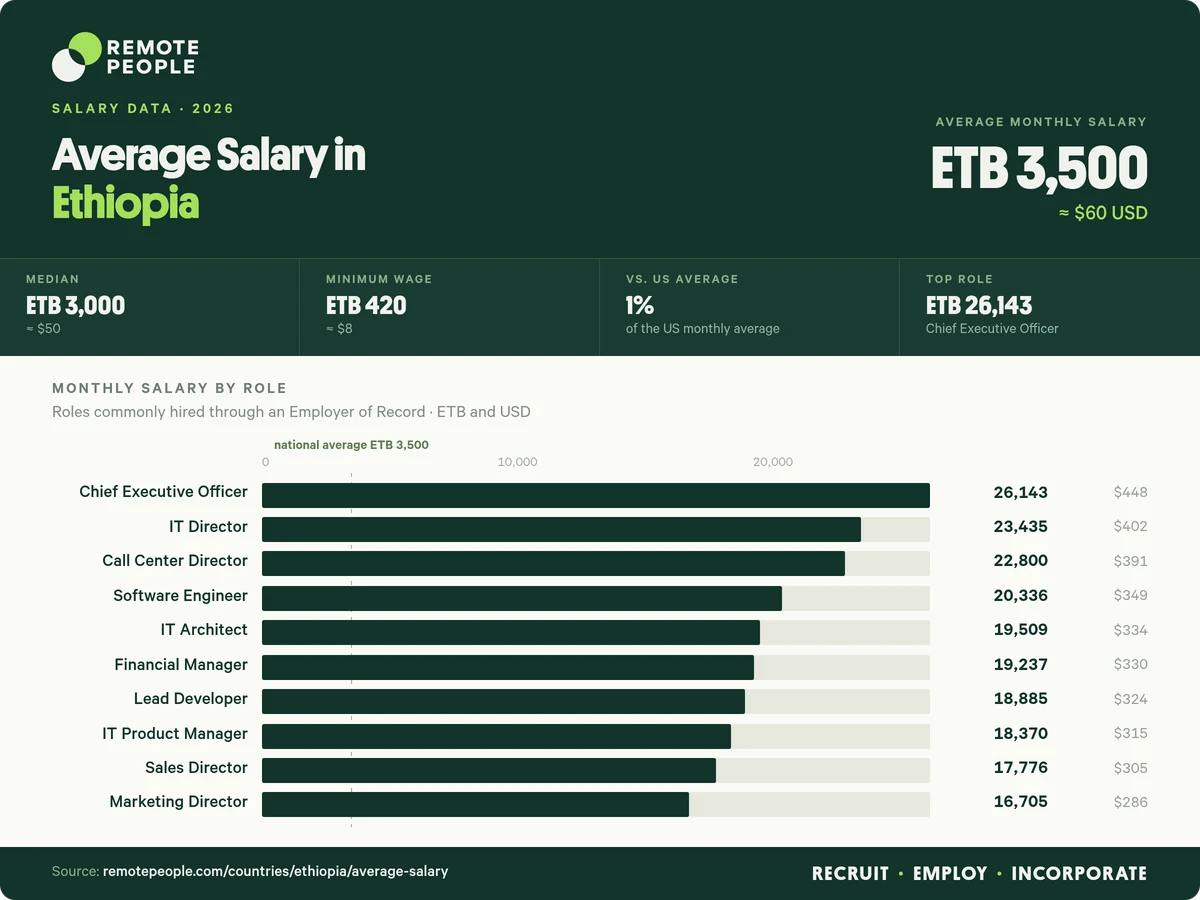Click the '19,237' salary value
This screenshot has width=1200, height=900.
pyautogui.click(x=1021, y=665)
